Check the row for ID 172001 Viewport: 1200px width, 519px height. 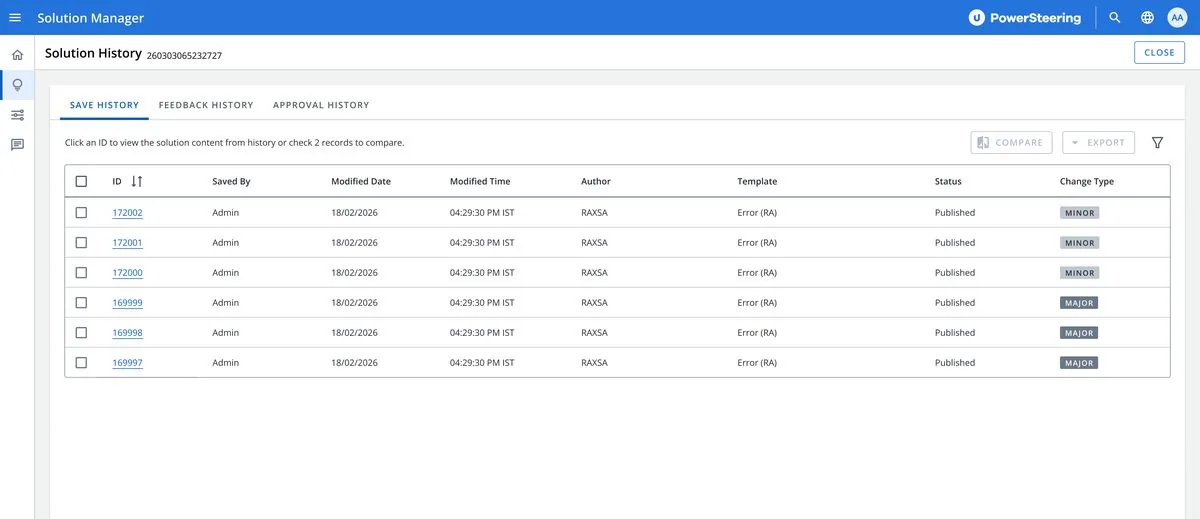point(81,243)
